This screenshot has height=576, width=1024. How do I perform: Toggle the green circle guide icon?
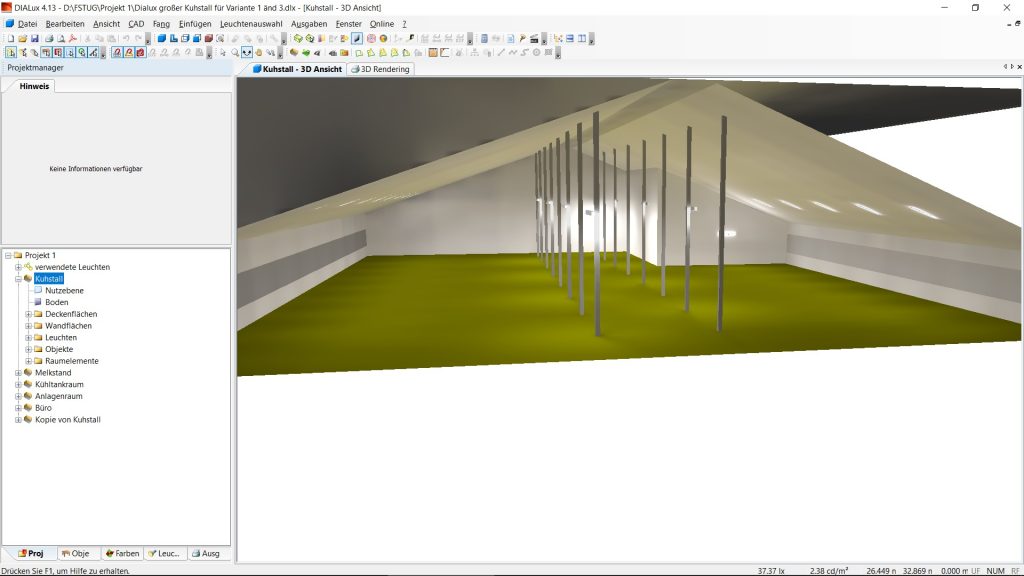82,52
